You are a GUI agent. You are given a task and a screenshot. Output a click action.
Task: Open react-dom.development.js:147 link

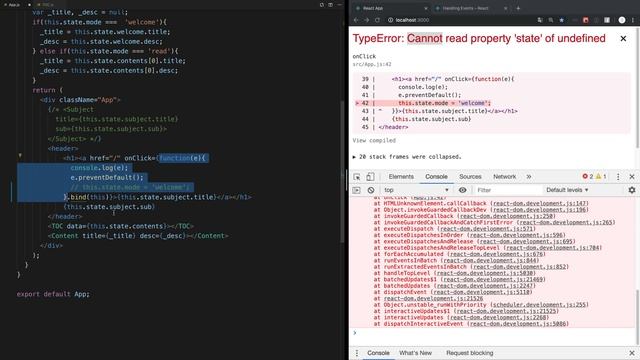coord(540,203)
